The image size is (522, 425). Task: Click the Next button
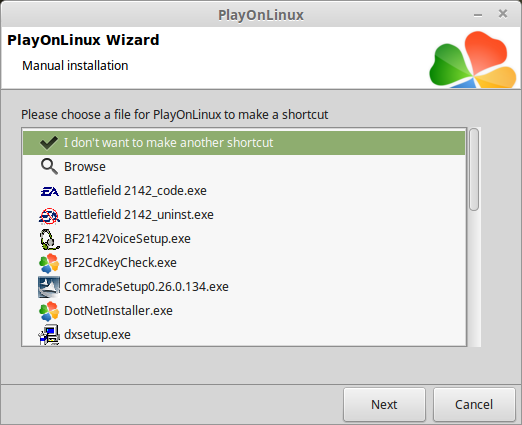(x=384, y=405)
